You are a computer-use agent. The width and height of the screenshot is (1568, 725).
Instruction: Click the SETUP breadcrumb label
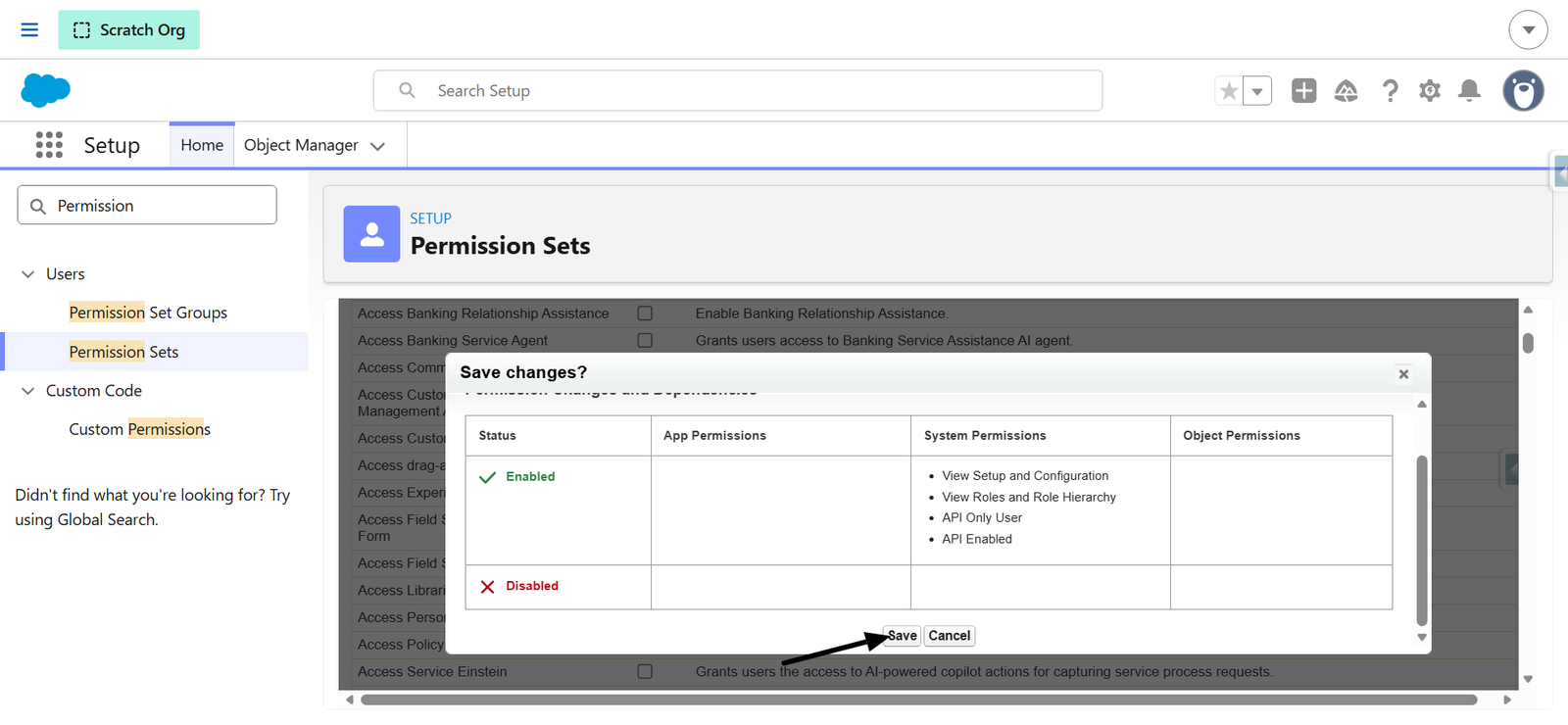click(430, 218)
